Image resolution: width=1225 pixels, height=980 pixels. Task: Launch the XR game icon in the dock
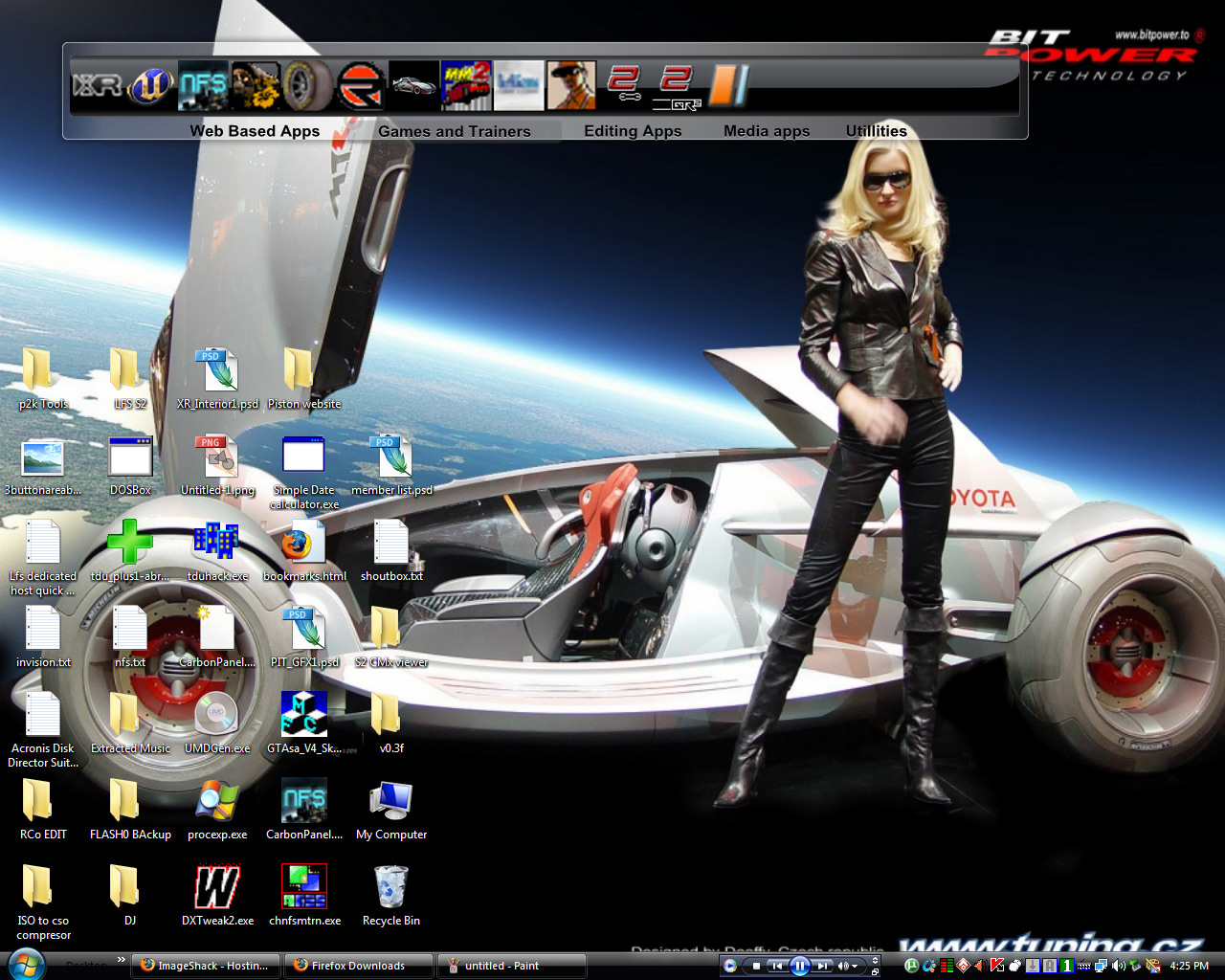[98, 86]
